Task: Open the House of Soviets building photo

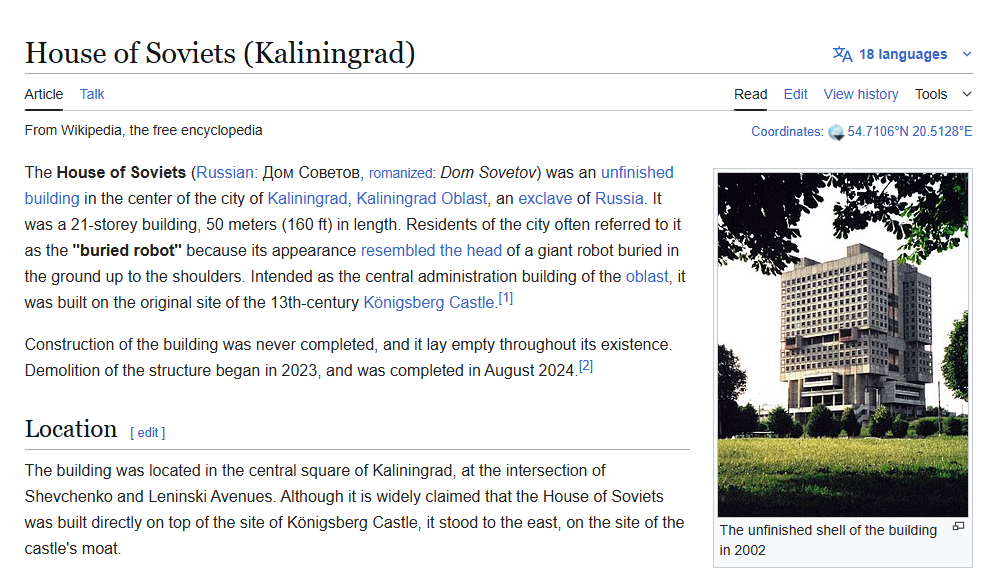Action: coord(842,345)
